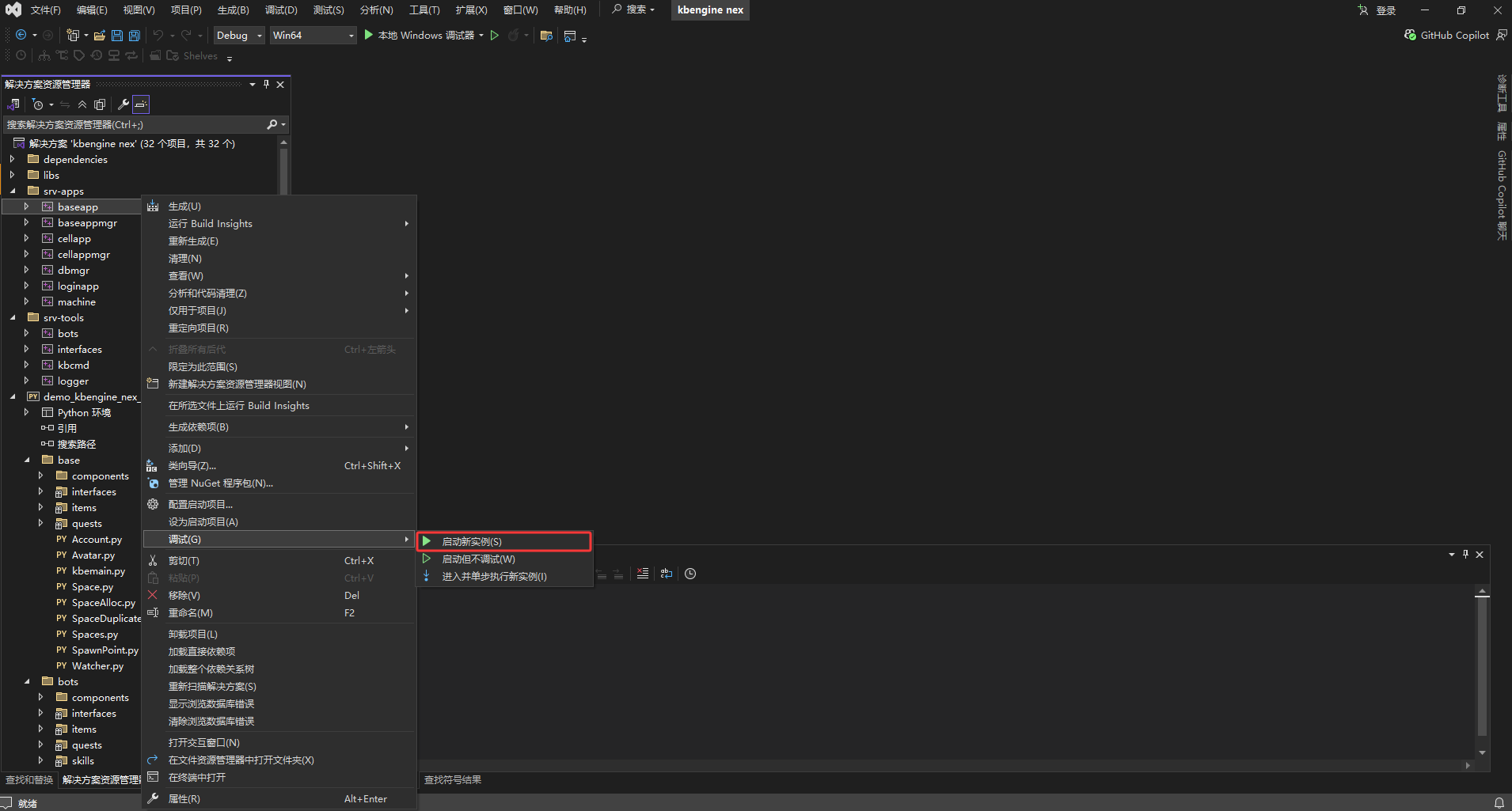Pin the Solution Explorer panel
The height and width of the screenshot is (811, 1512).
(x=266, y=85)
